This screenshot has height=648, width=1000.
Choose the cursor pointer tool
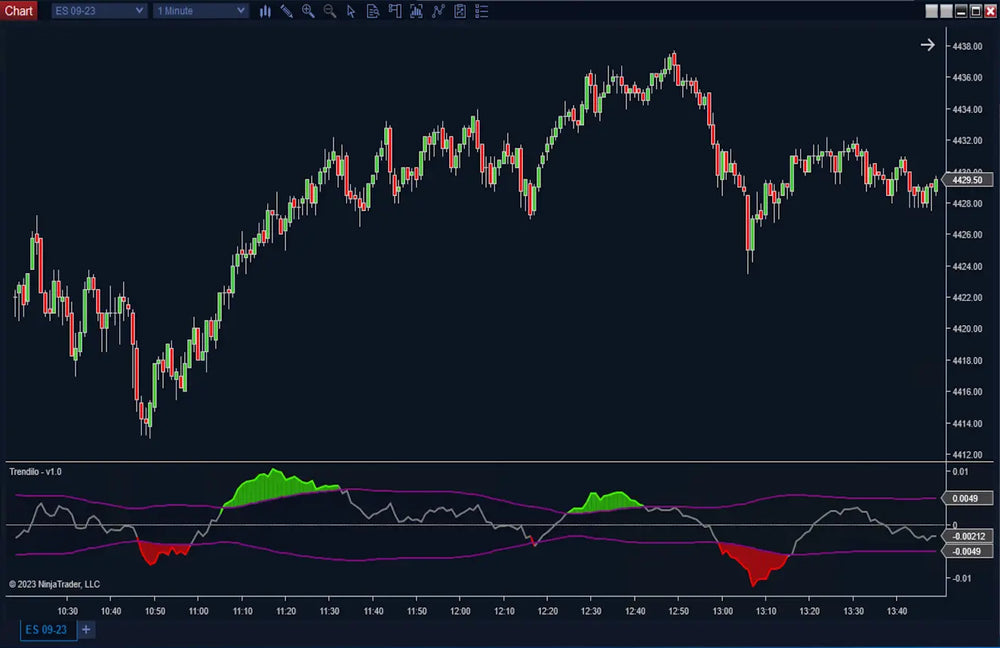(351, 11)
